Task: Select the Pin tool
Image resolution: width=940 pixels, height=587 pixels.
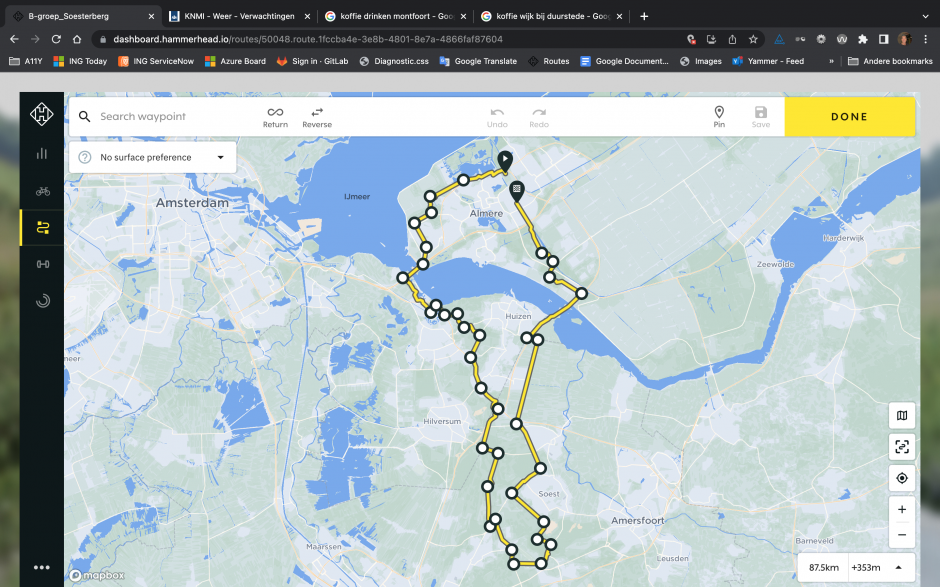Action: 719,117
